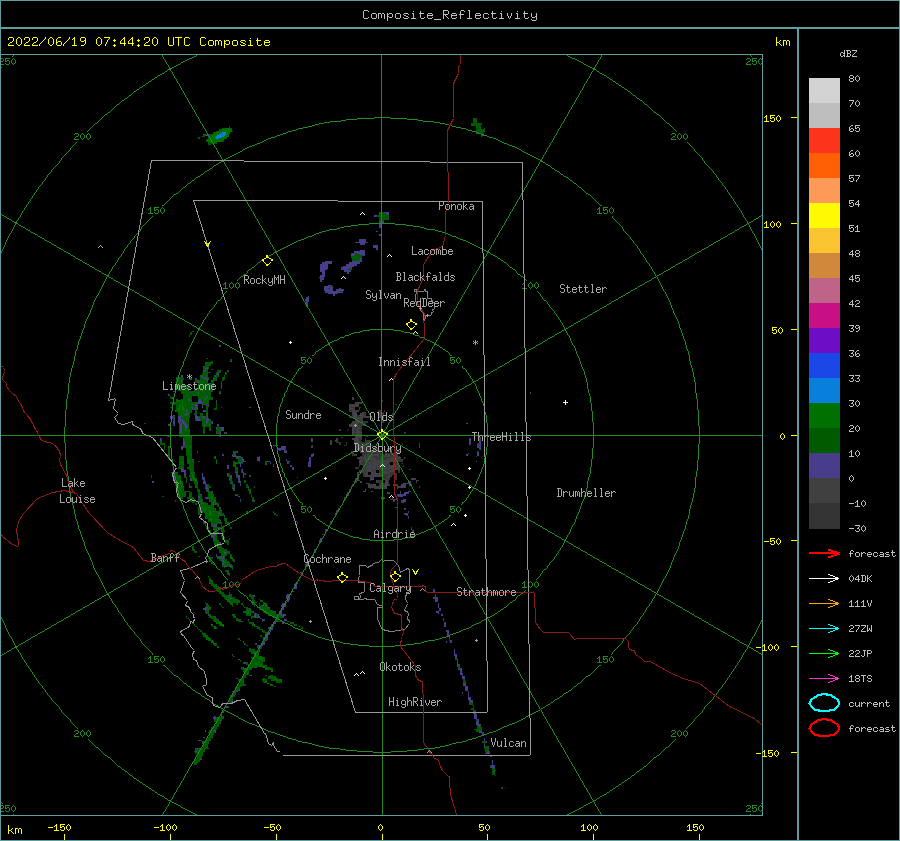Click the cyan 27ZW arrow icon
Viewport: 900px width, 841px height.
point(824,629)
